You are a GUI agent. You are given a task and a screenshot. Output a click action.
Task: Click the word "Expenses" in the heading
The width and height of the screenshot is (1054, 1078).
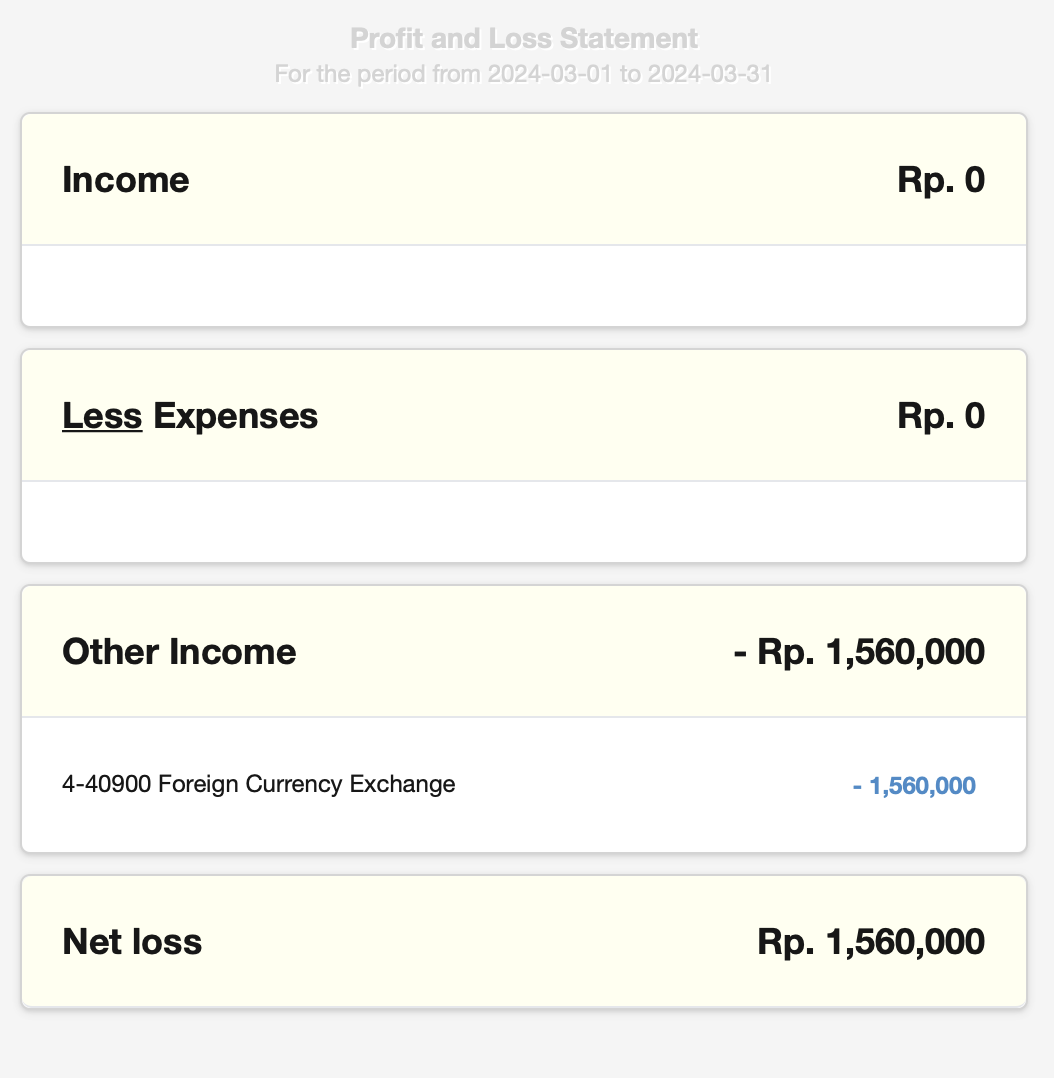236,416
